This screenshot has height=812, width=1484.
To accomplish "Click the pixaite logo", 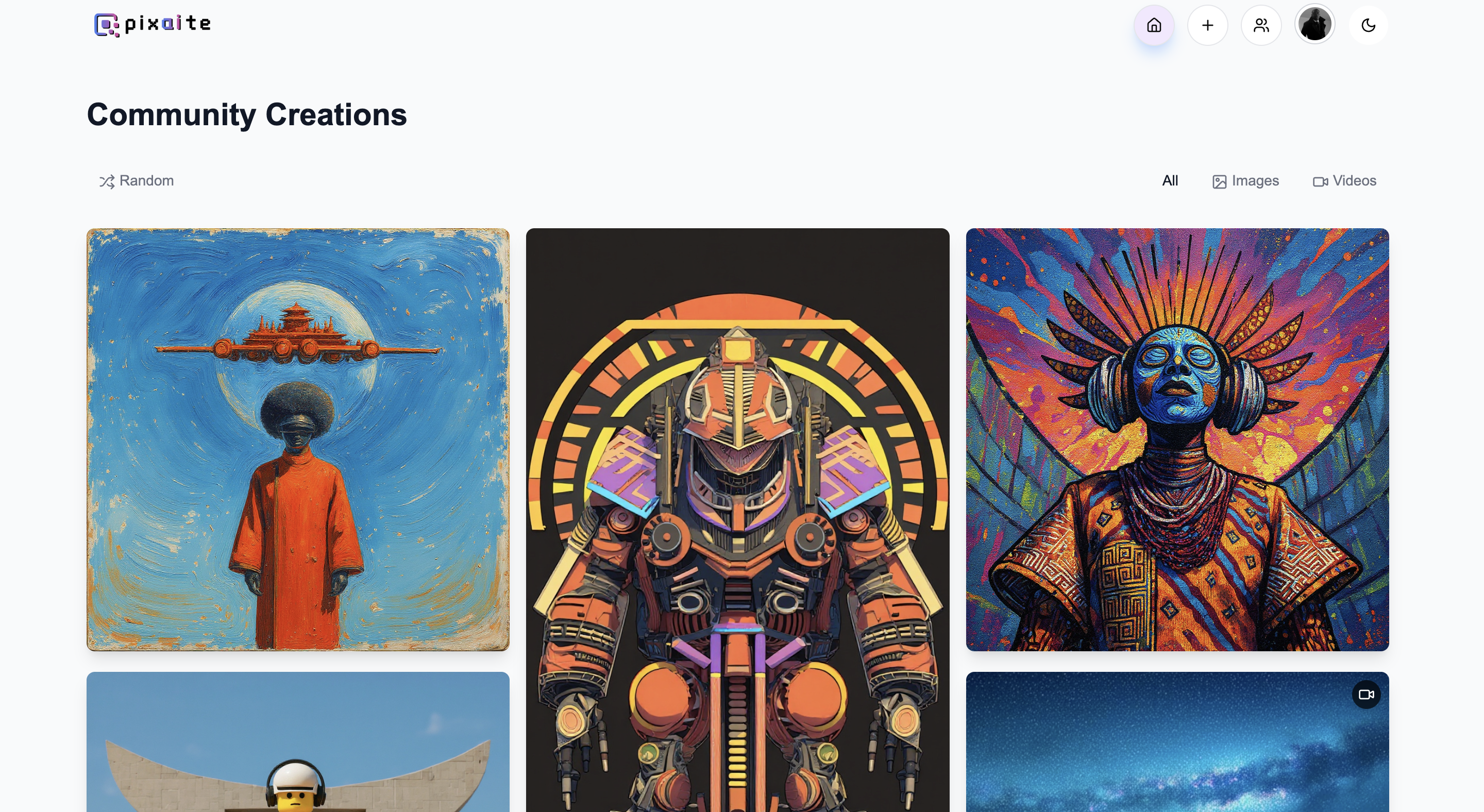I will click(153, 24).
